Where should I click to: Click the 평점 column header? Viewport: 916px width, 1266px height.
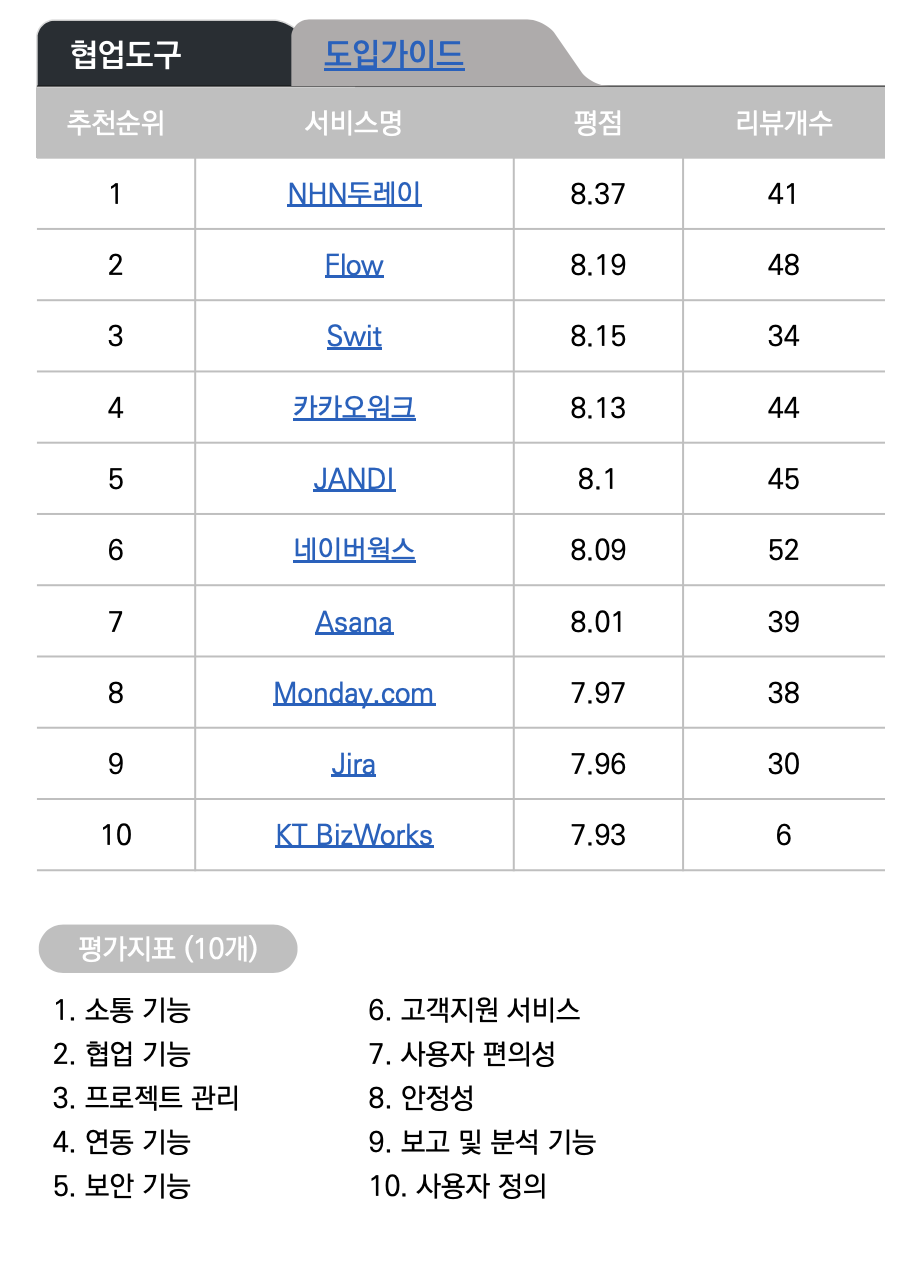598,123
